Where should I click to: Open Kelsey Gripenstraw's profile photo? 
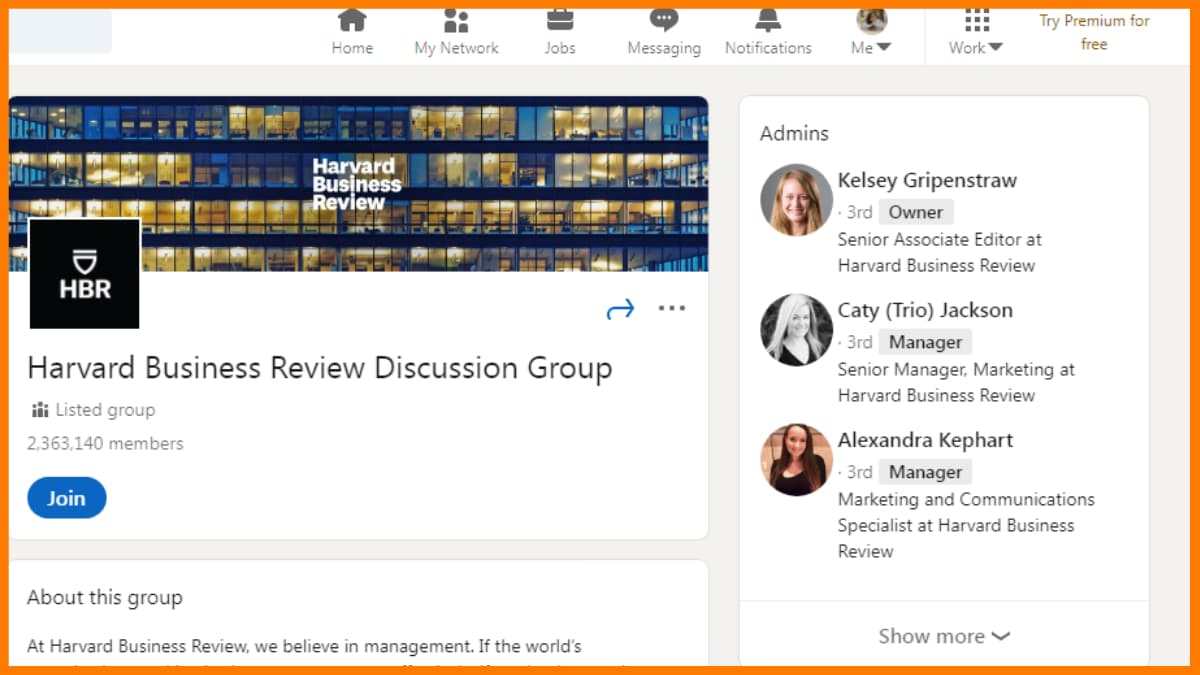click(x=796, y=200)
